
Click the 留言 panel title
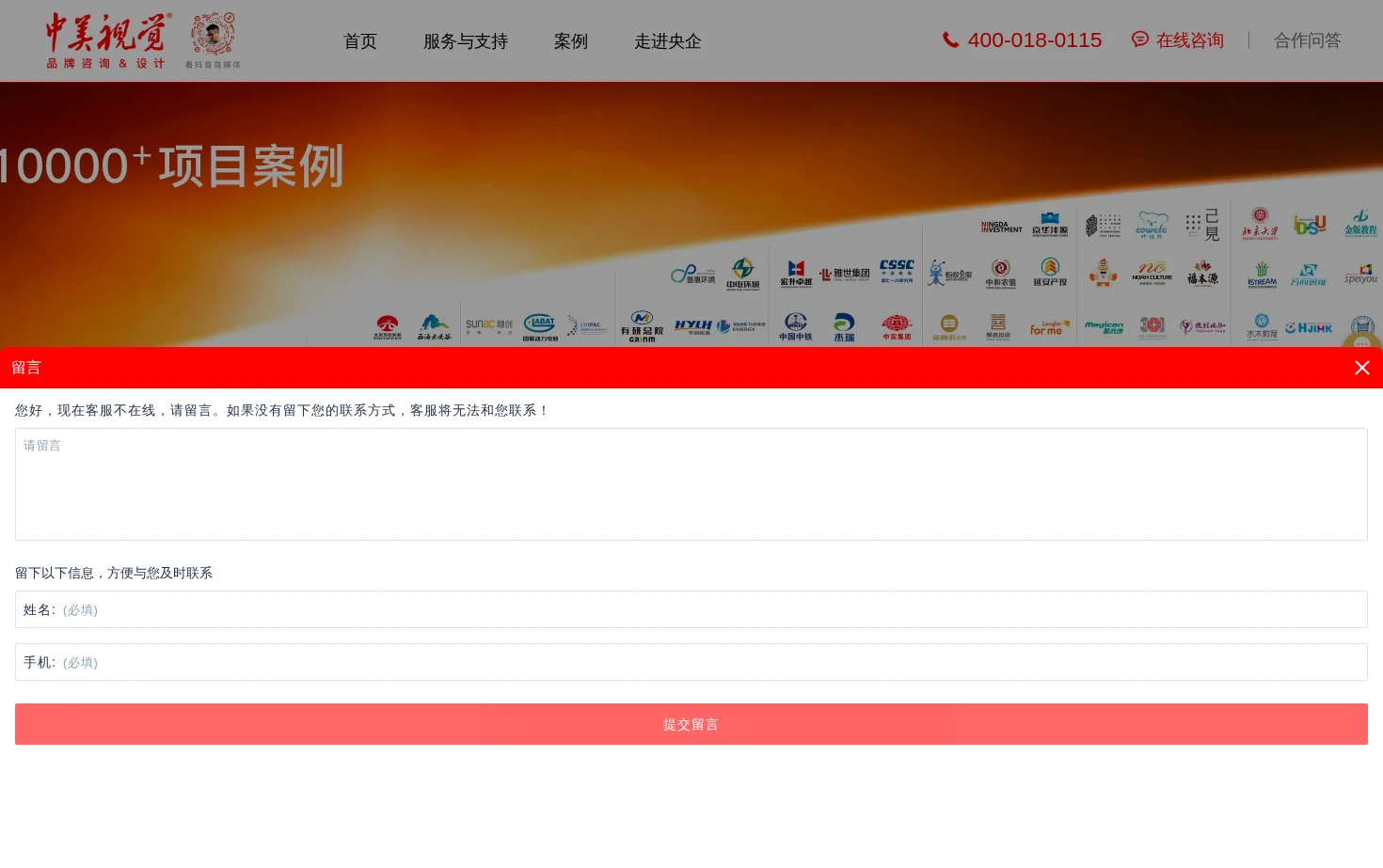click(x=26, y=368)
